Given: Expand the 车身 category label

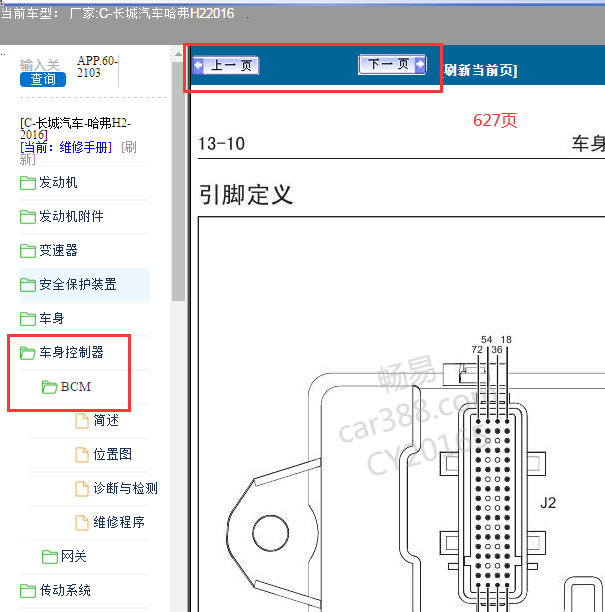Looking at the screenshot, I should point(52,318).
